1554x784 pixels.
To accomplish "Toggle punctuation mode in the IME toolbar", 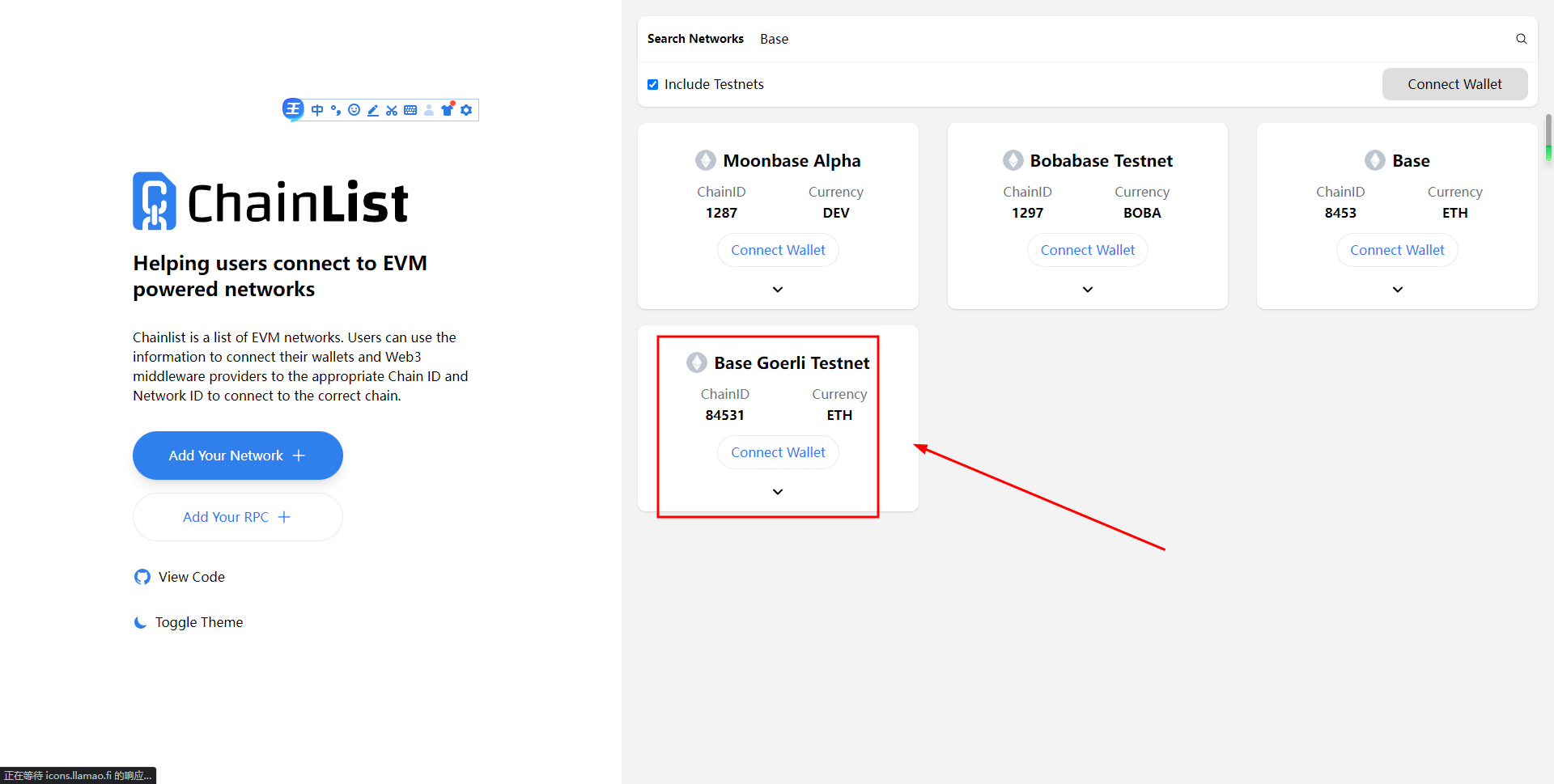I will click(x=336, y=110).
